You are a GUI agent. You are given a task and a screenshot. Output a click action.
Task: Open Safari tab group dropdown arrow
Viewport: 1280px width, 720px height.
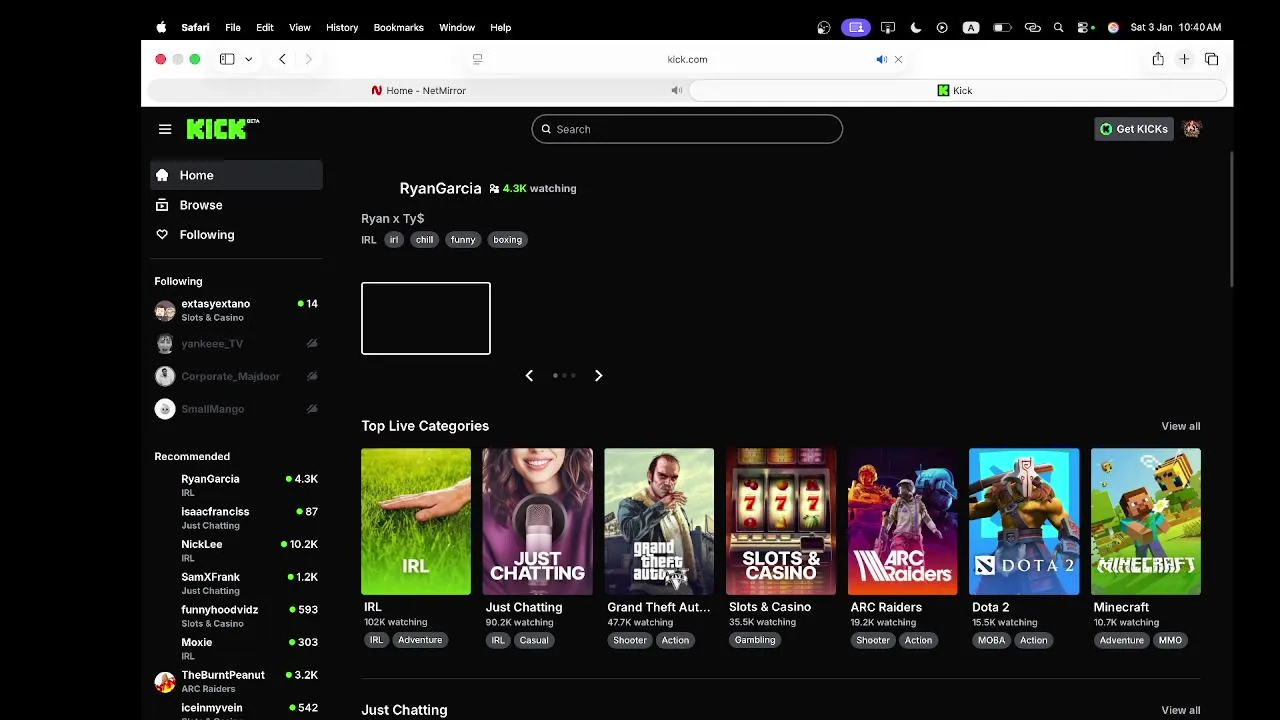click(248, 59)
